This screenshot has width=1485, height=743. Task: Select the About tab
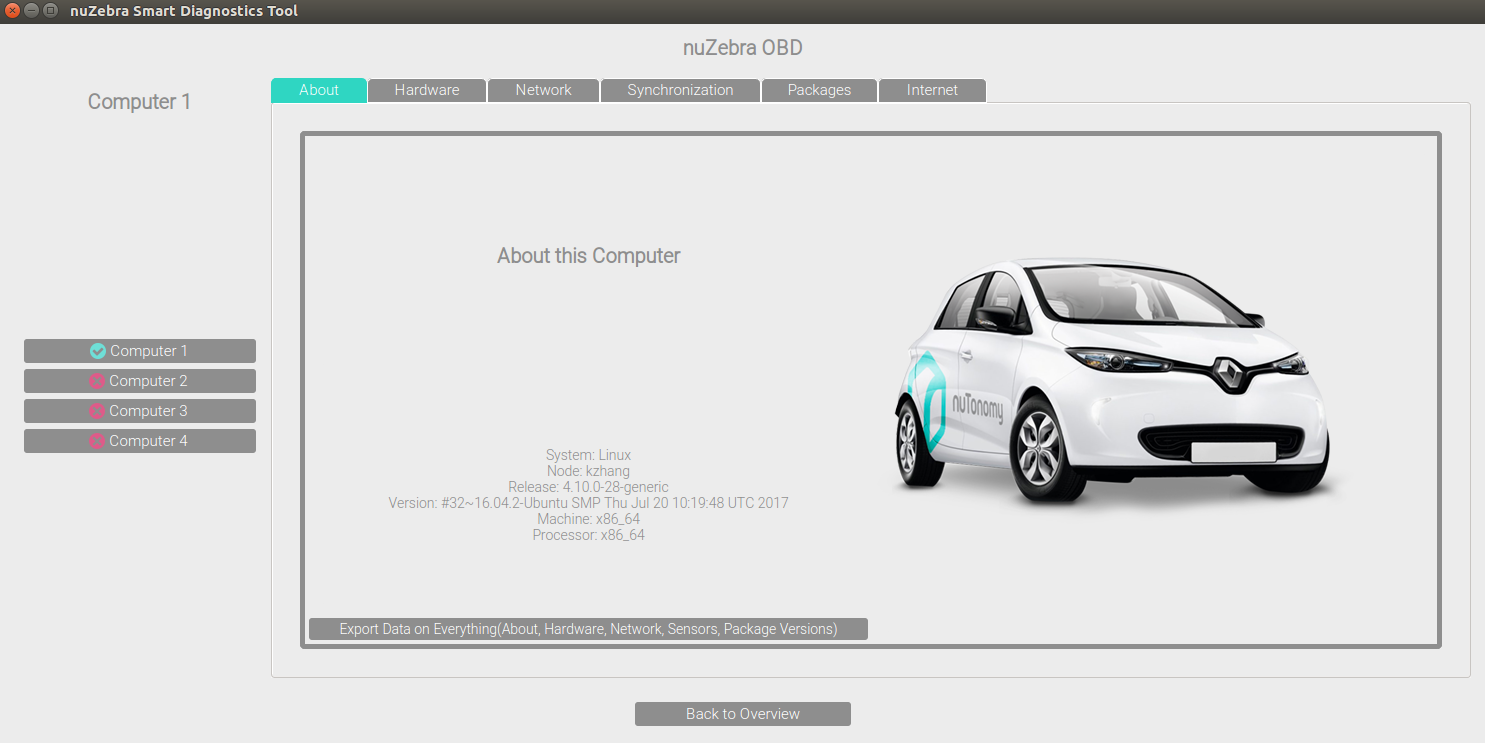pyautogui.click(x=319, y=90)
